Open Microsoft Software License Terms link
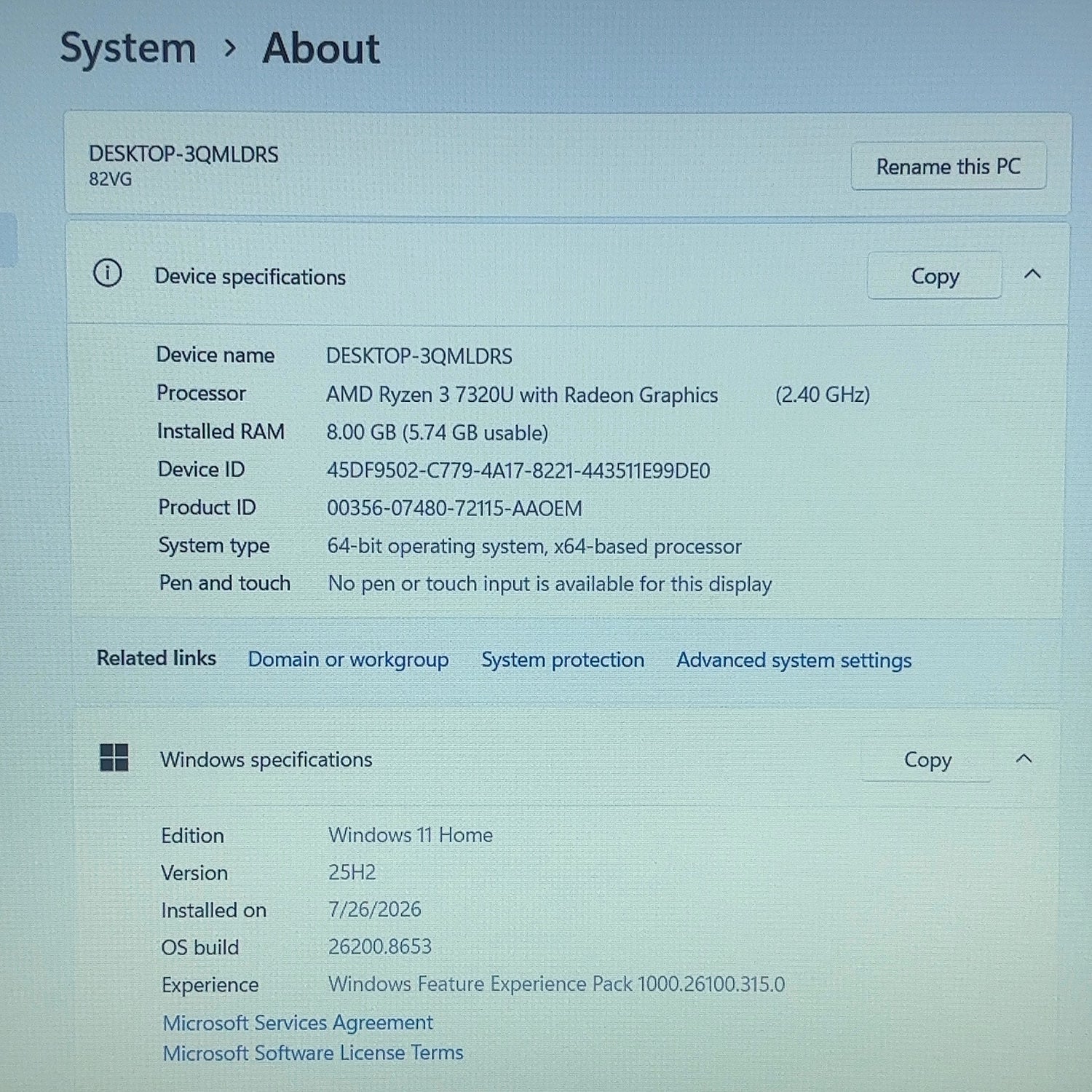This screenshot has width=1092, height=1092. [313, 1053]
